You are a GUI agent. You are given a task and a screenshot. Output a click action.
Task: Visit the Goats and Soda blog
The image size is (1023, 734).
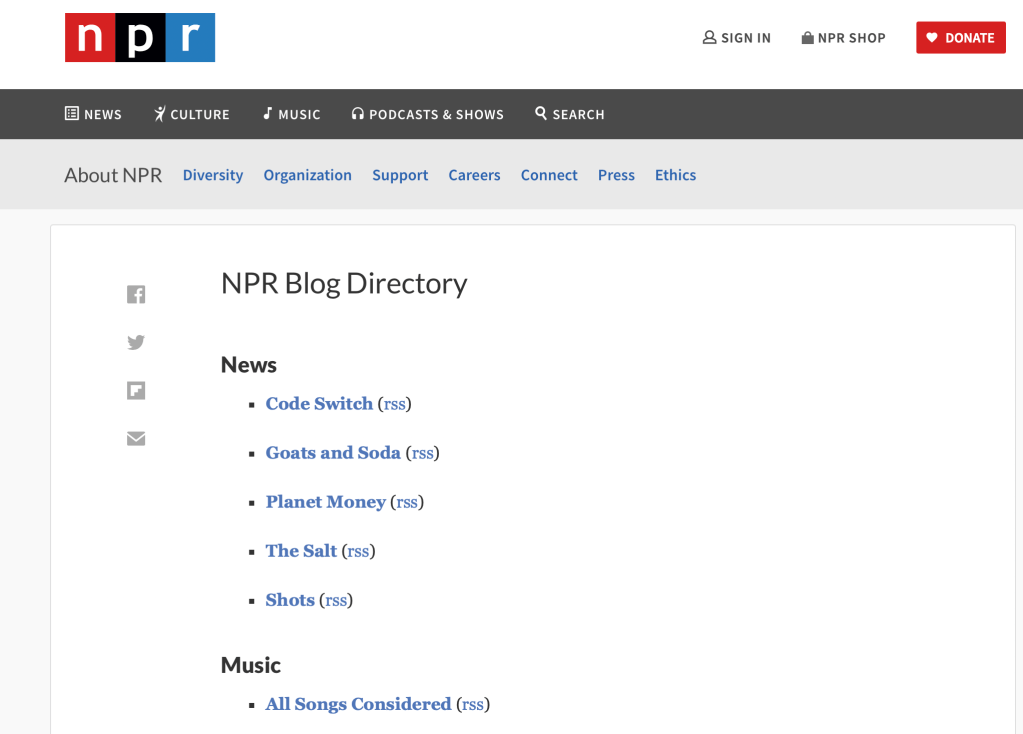[x=333, y=453]
